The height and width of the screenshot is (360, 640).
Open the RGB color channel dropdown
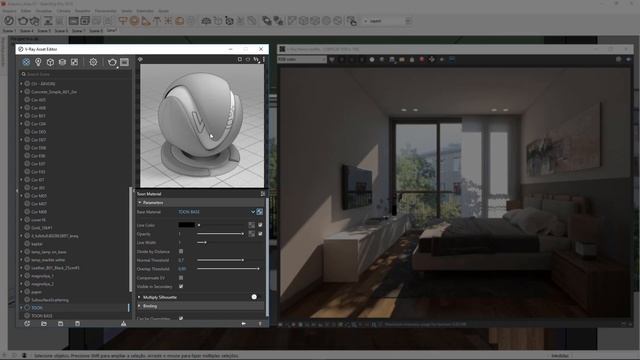pos(302,60)
